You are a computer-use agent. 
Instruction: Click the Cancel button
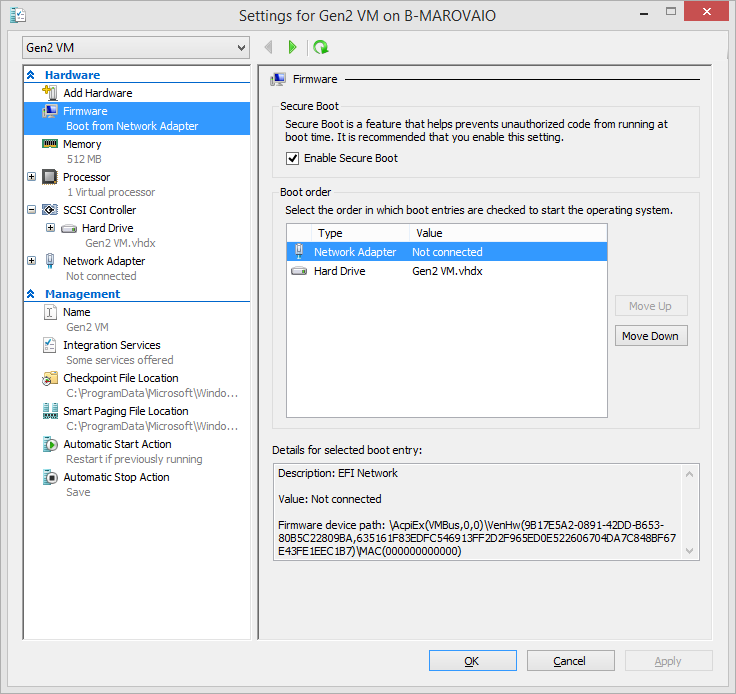coord(569,661)
